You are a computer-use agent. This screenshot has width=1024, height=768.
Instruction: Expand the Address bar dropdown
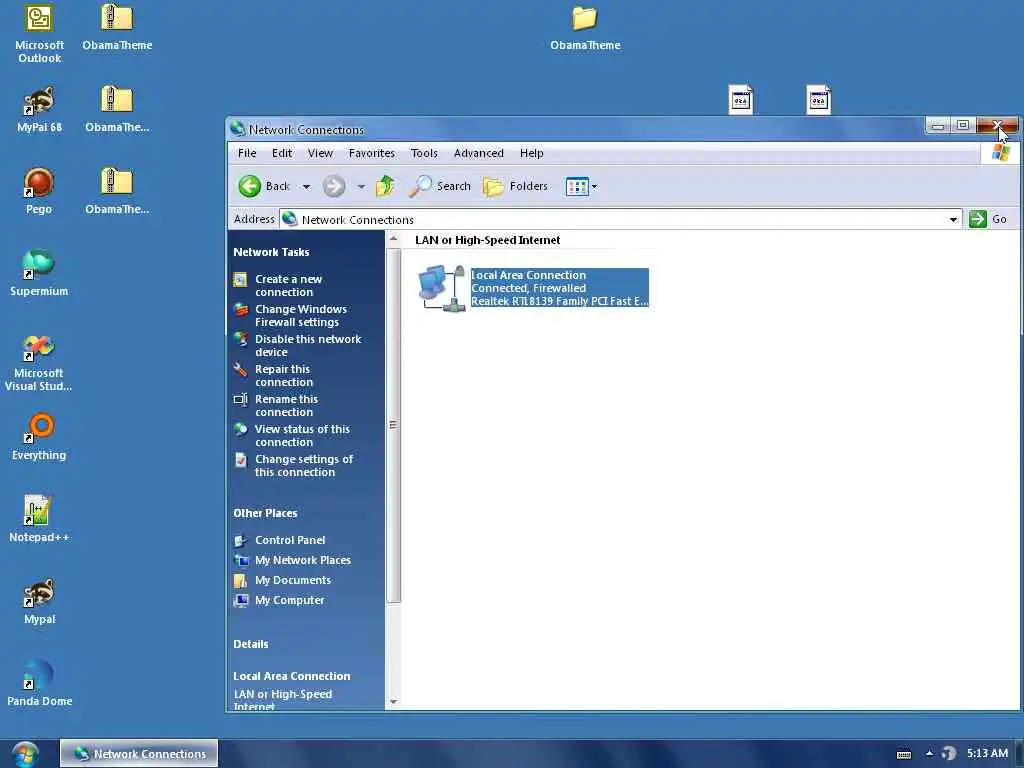953,219
